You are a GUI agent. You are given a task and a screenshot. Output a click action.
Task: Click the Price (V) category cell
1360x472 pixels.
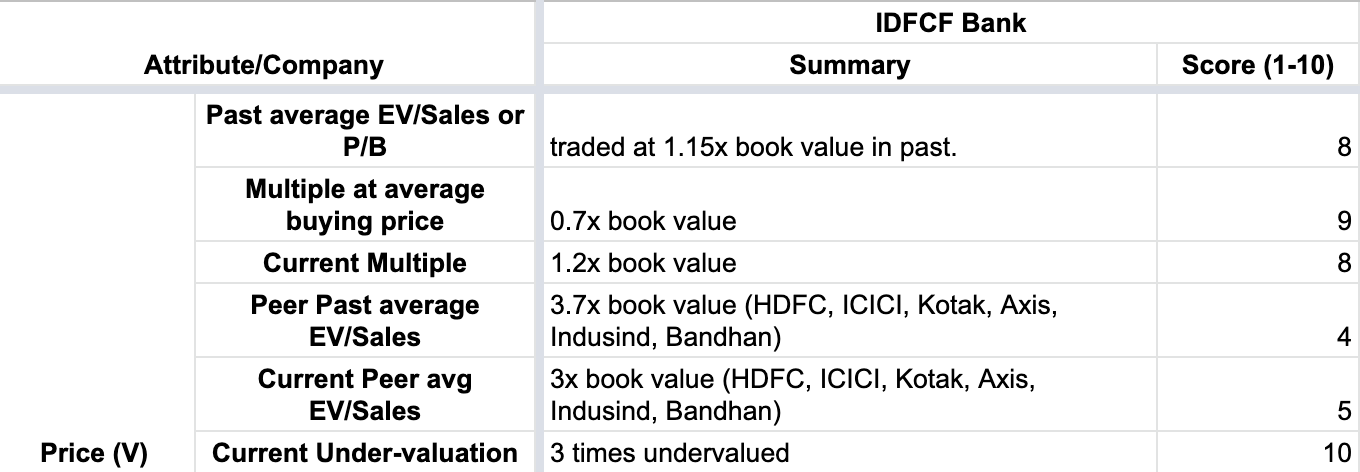(x=94, y=453)
